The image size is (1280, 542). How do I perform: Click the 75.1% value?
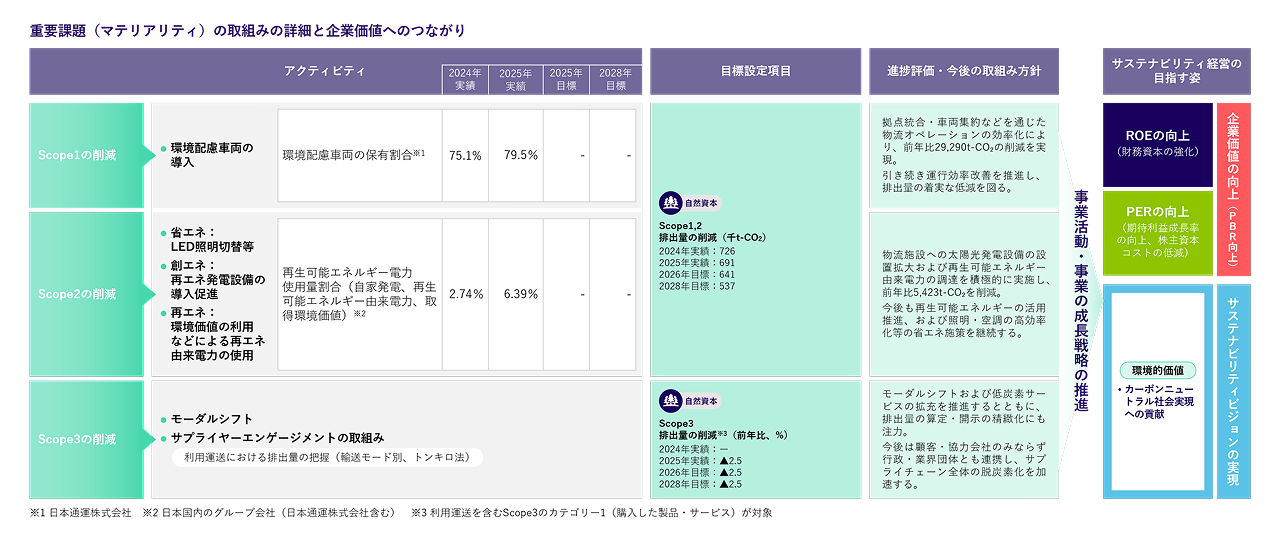pos(465,155)
